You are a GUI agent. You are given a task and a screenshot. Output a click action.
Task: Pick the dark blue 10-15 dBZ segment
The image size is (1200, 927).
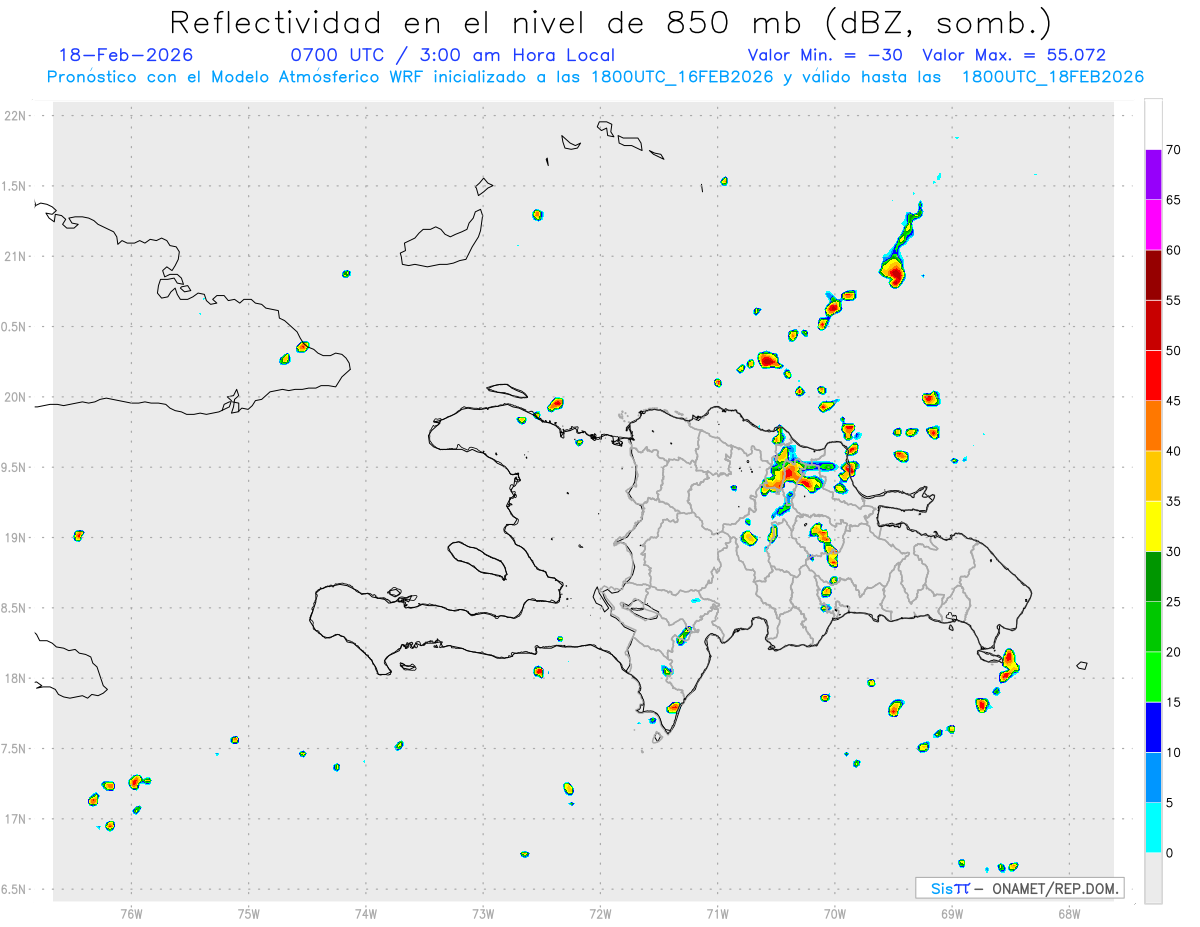pos(1153,727)
